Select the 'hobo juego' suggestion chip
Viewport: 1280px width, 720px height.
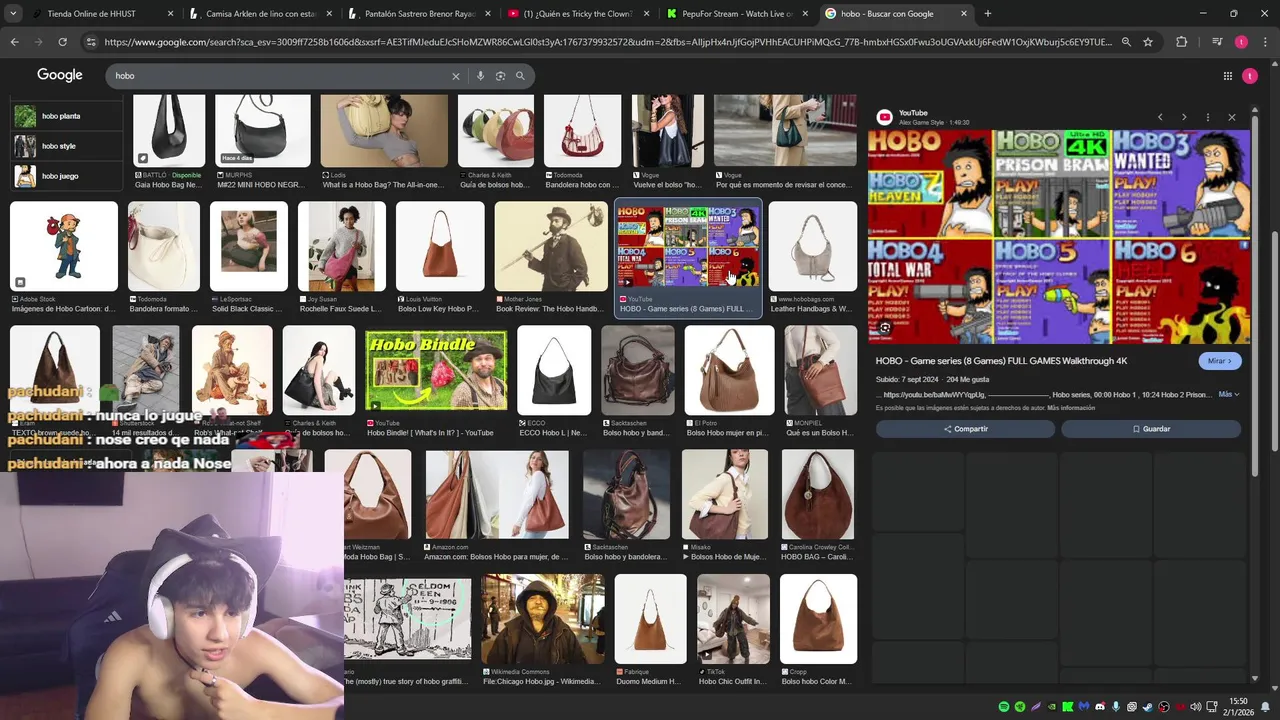[65, 176]
